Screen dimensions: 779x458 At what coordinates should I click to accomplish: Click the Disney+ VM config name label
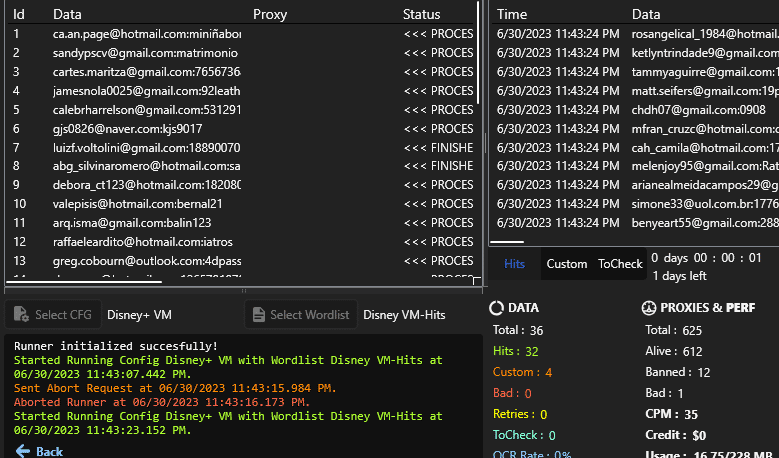point(140,315)
